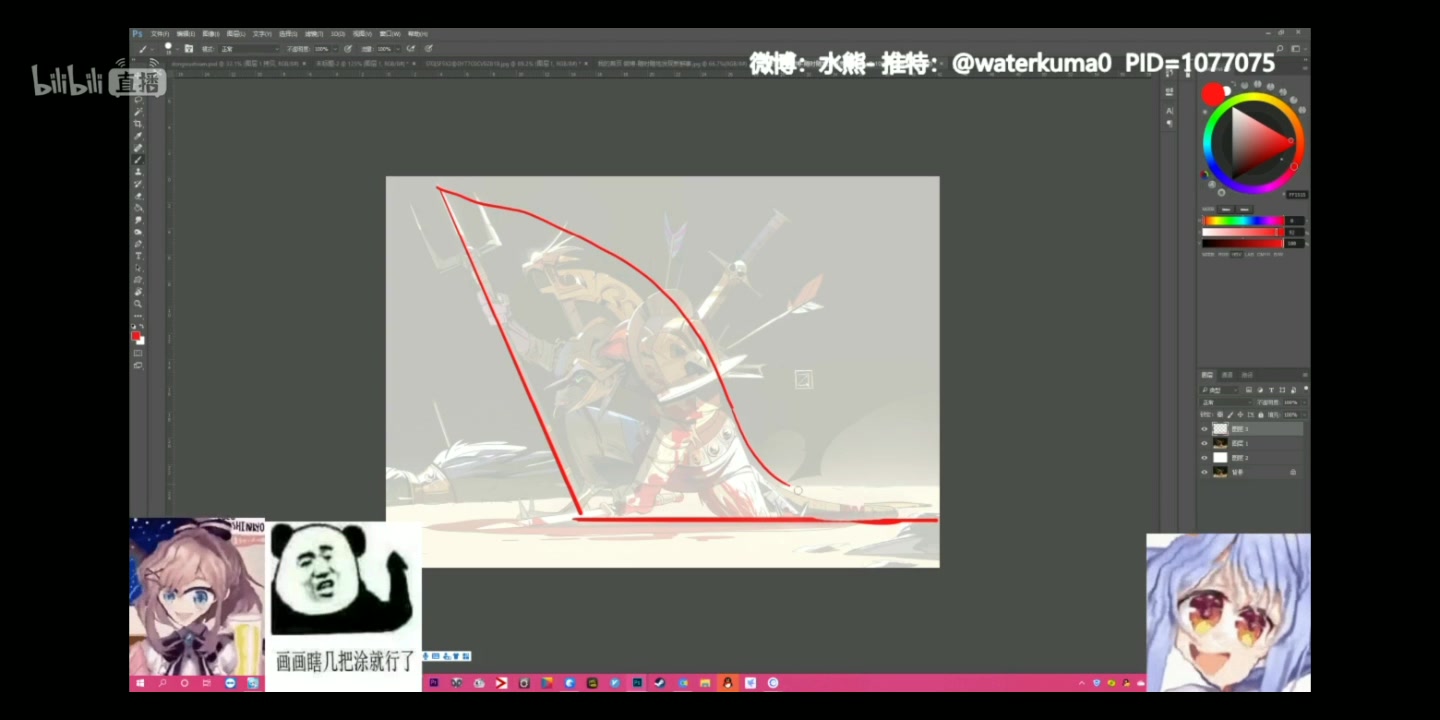1440x720 pixels.
Task: Open the Premiere Pro taskbar icon
Action: pyautogui.click(x=434, y=683)
